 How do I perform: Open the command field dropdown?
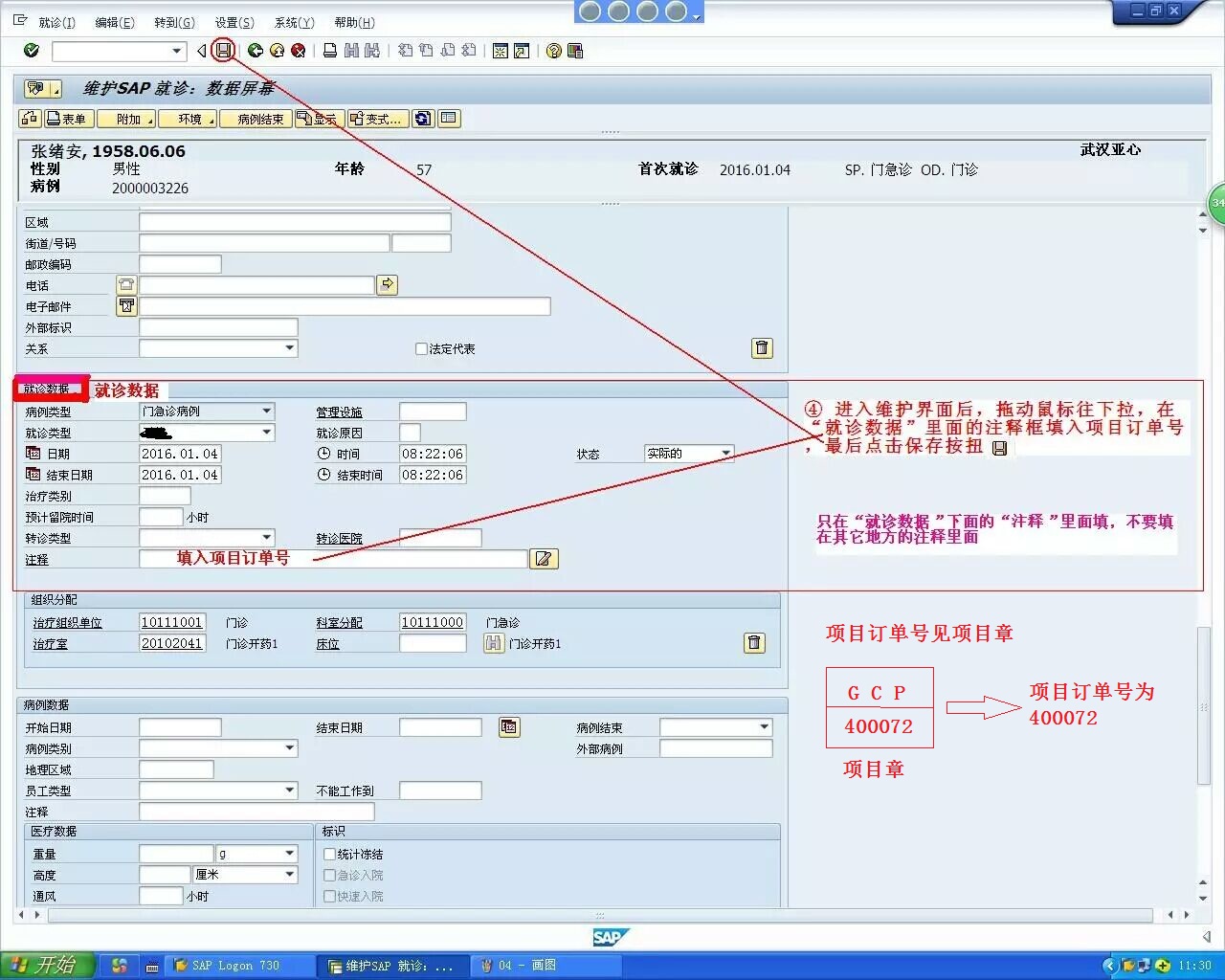pyautogui.click(x=177, y=51)
